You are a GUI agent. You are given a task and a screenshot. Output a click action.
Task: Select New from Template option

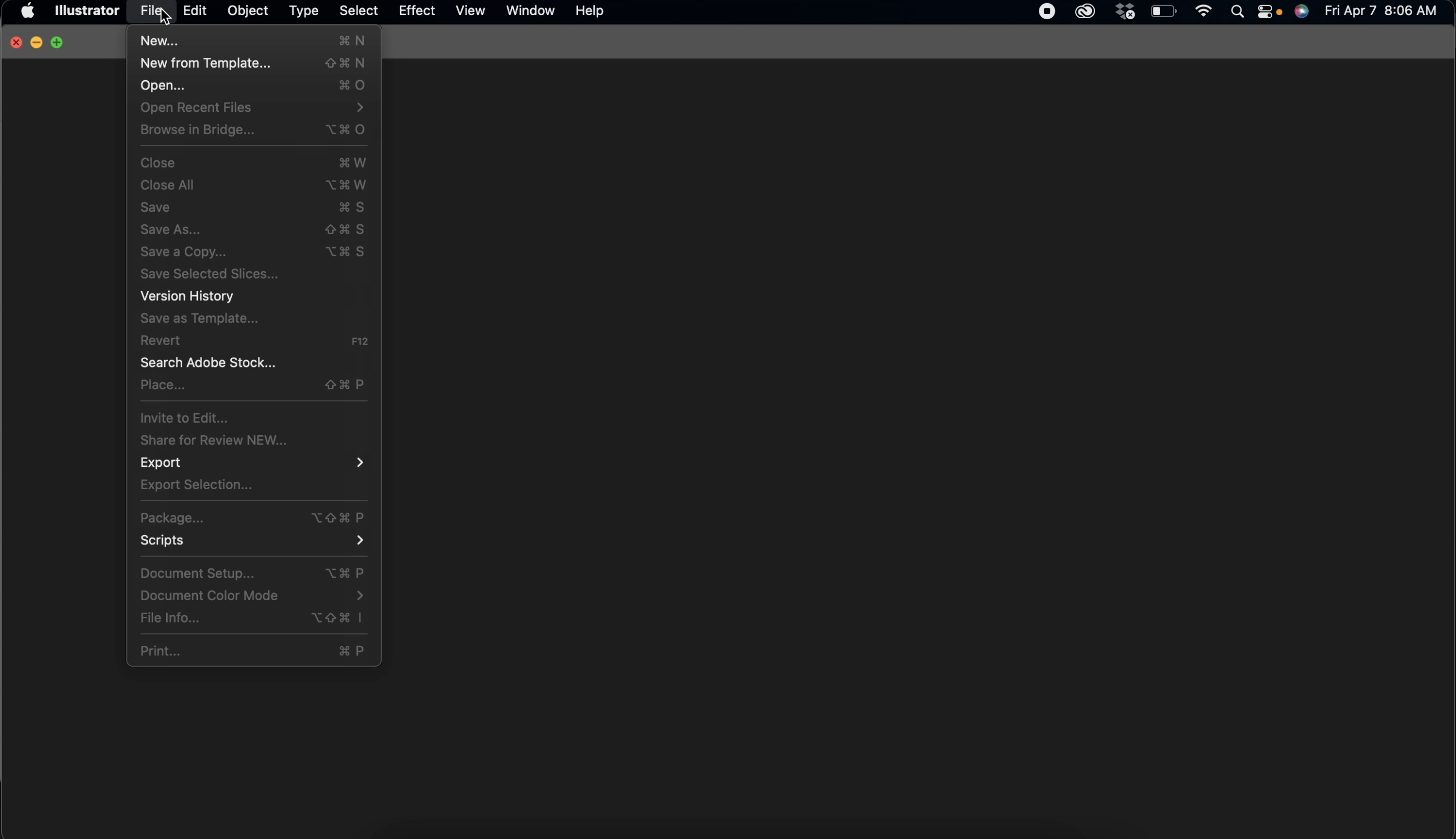point(205,62)
